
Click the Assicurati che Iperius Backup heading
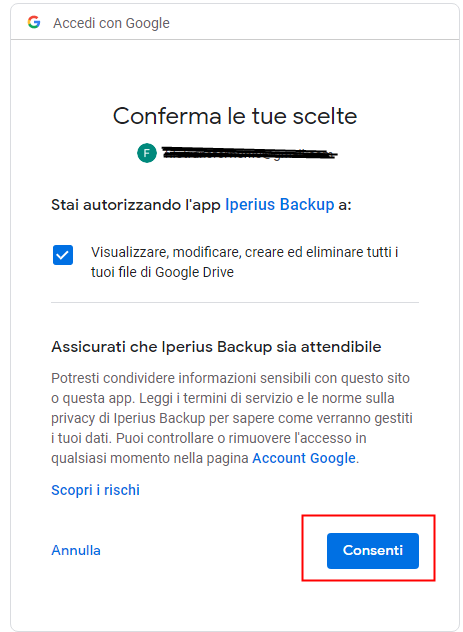tap(216, 347)
